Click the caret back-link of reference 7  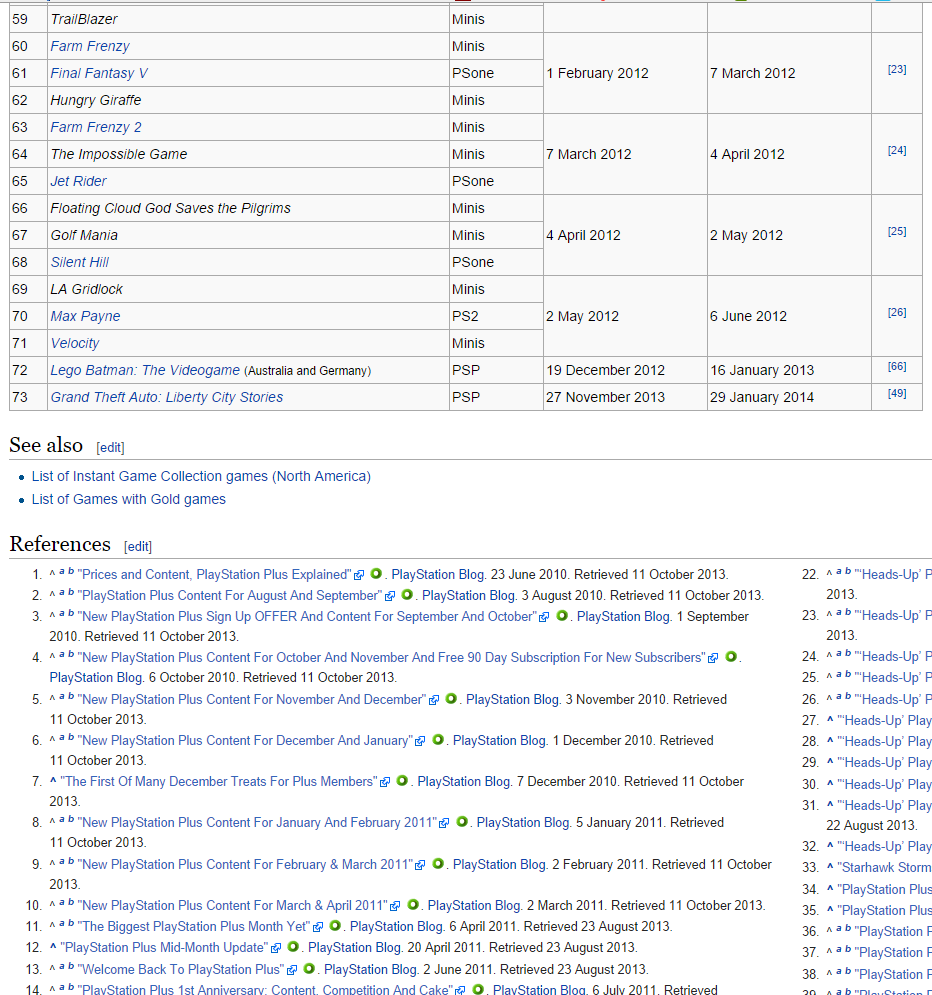(53, 781)
